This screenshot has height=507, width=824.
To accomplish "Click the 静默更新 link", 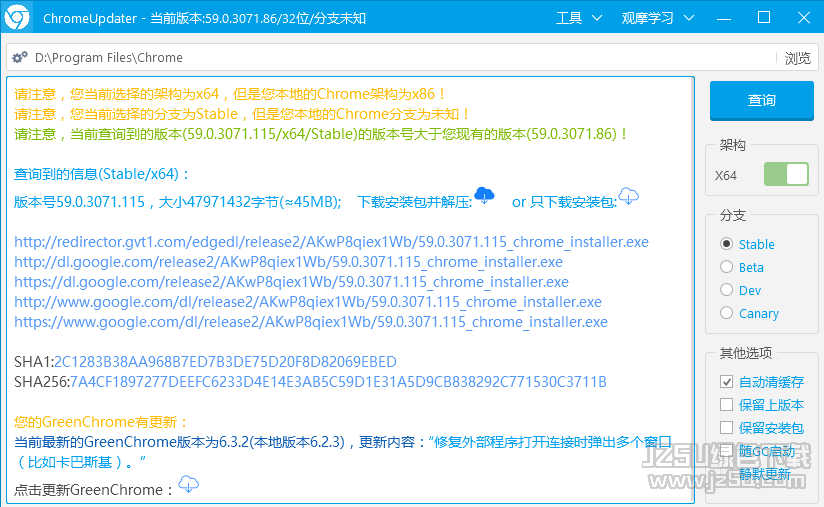I will coord(765,474).
